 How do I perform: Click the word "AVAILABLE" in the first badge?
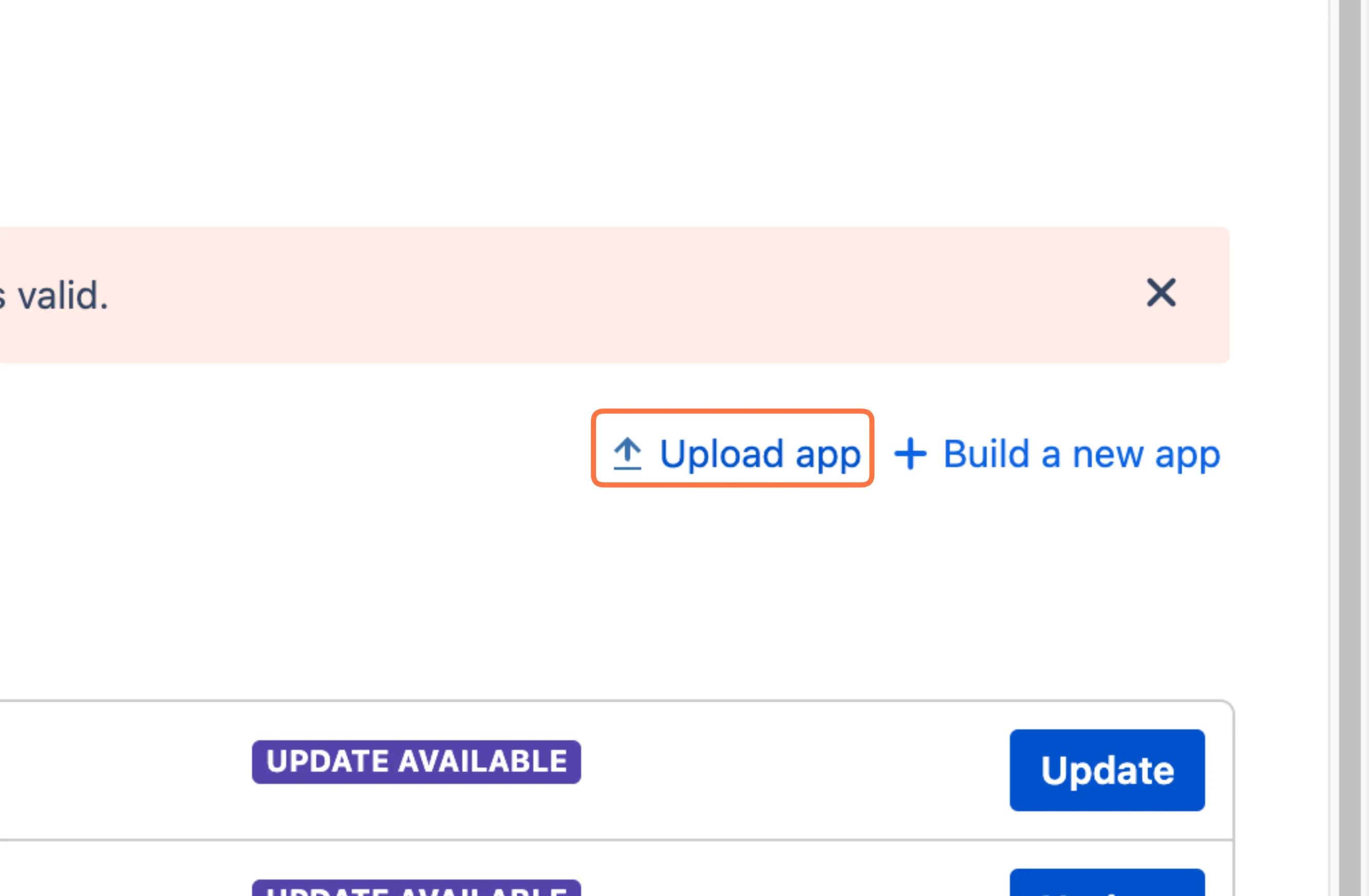[482, 761]
